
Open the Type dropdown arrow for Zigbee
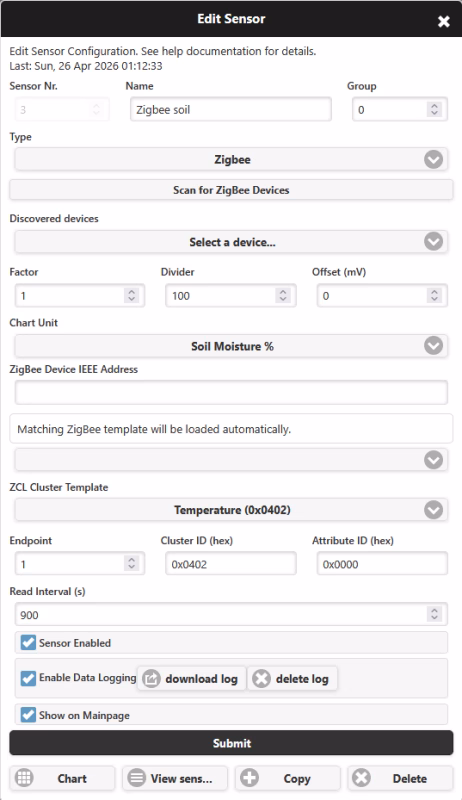(433, 160)
